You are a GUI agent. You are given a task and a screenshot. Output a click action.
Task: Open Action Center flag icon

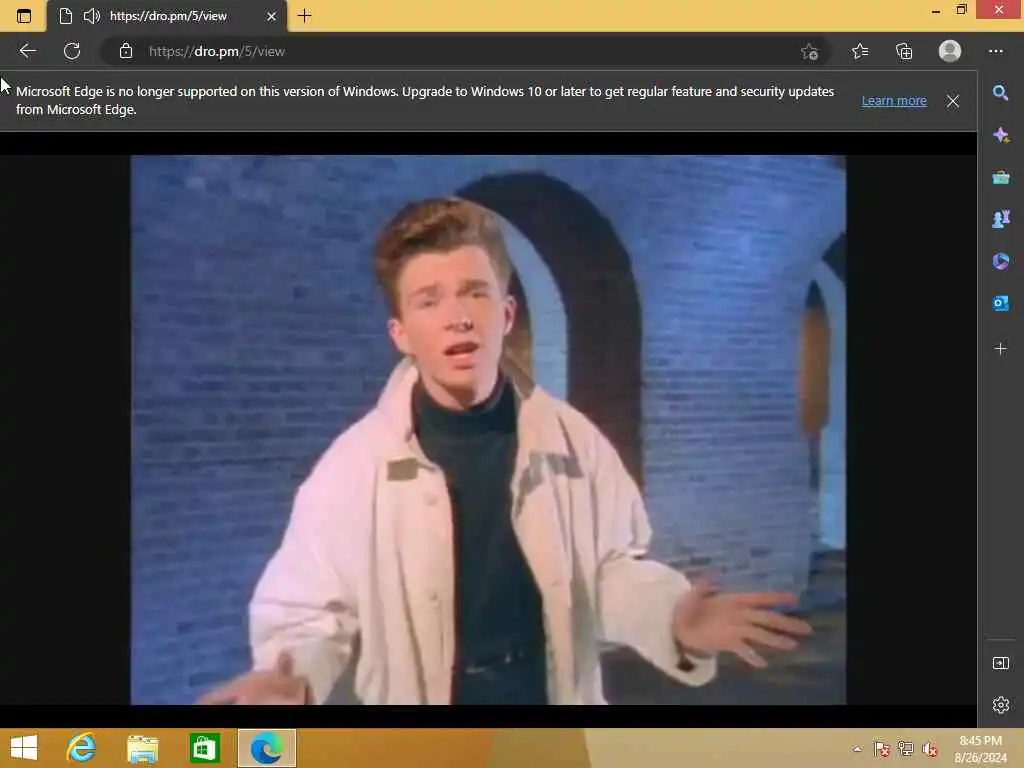tap(881, 749)
